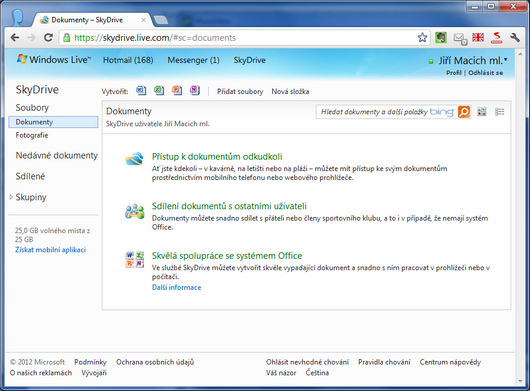This screenshot has height=391, width=530.
Task: Open Skvělá spolupráce se systémem Office
Action: click(x=227, y=256)
